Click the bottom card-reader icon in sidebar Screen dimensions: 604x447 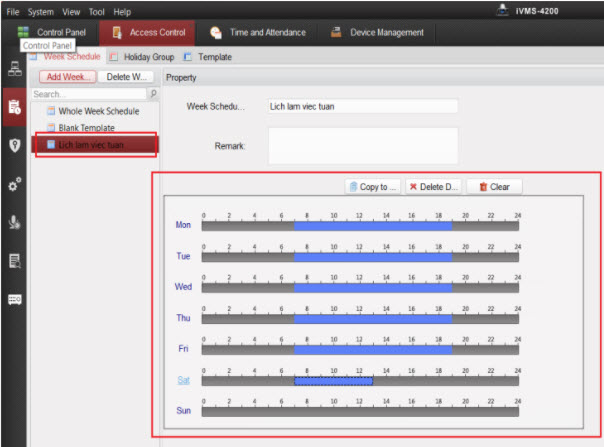tap(15, 299)
